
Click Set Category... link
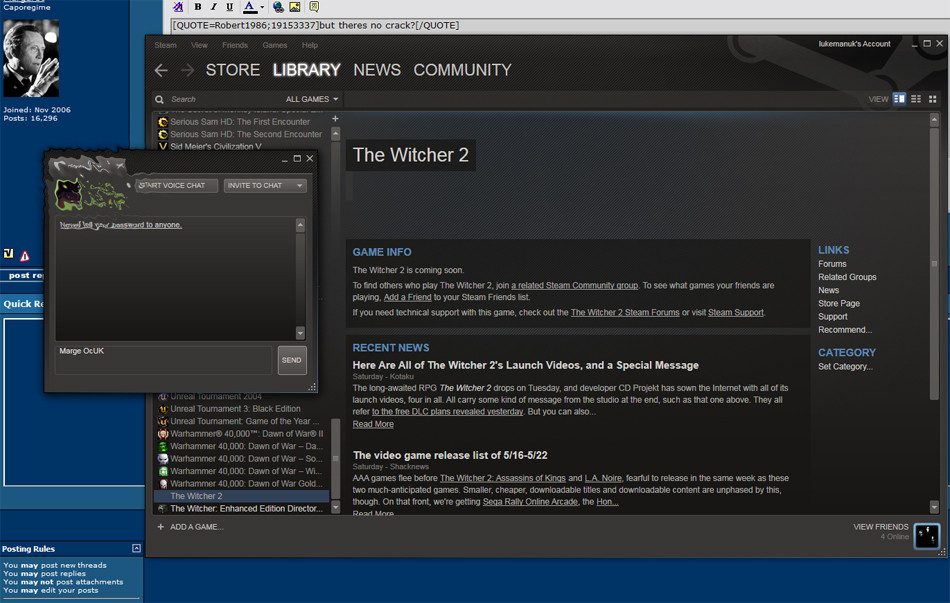845,367
